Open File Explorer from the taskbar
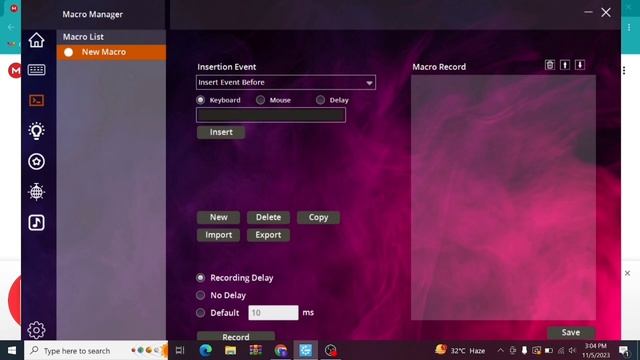Viewport: 640px width, 360px height. coord(231,350)
